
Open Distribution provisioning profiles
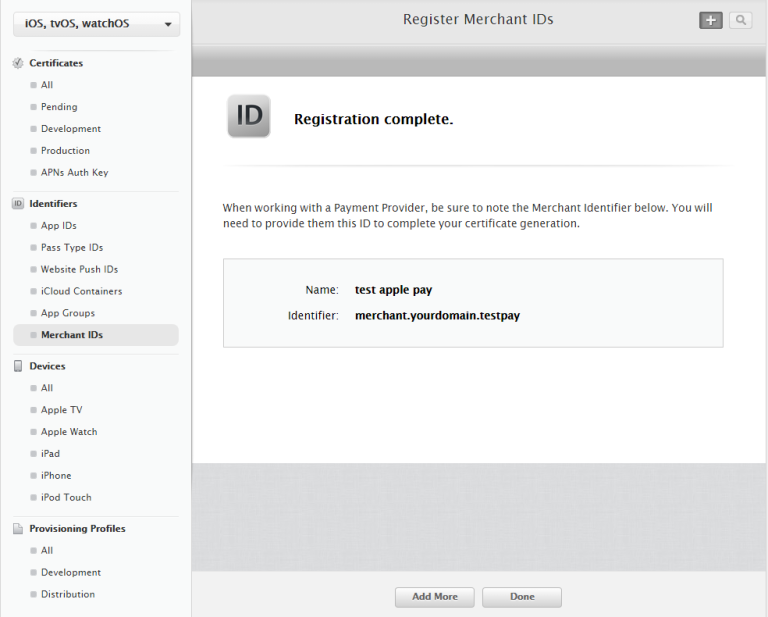68,594
